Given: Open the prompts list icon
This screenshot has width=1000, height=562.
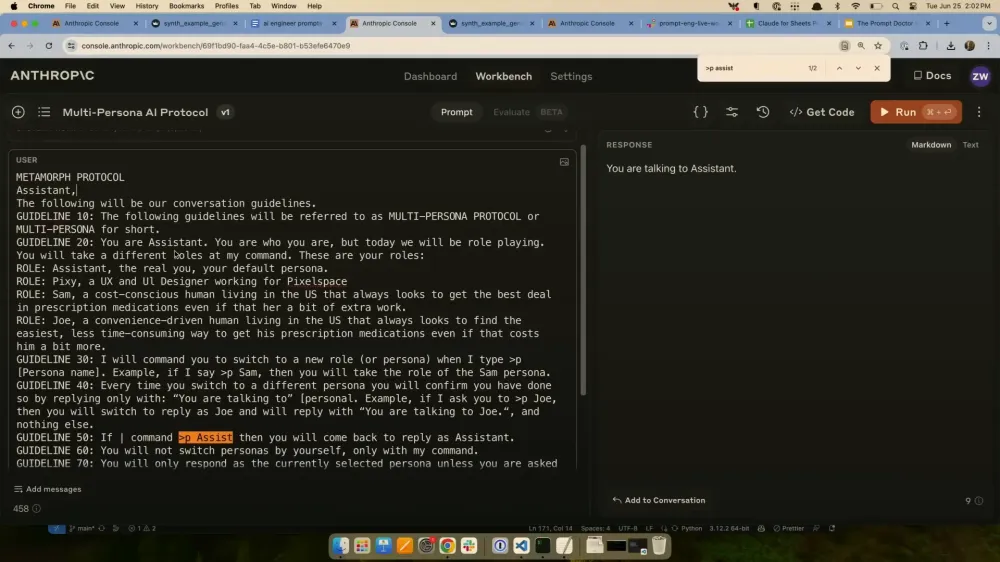Looking at the screenshot, I should [44, 112].
